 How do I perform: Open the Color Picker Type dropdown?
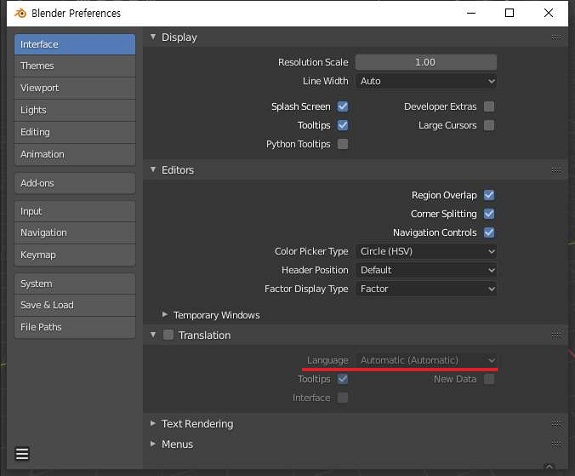[x=426, y=251]
